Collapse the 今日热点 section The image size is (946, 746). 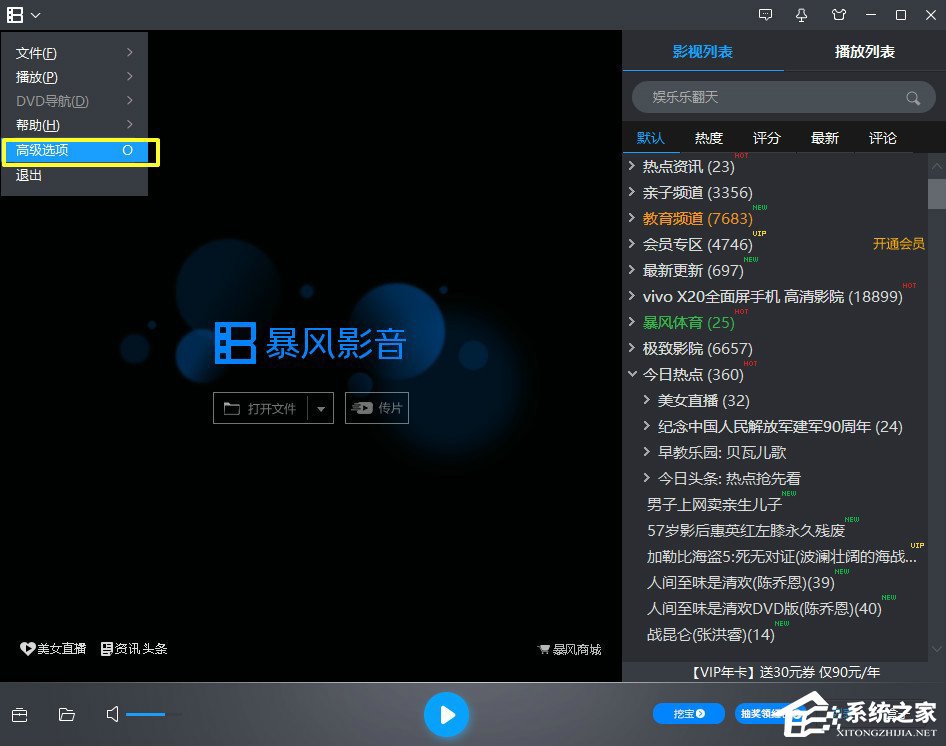point(633,374)
